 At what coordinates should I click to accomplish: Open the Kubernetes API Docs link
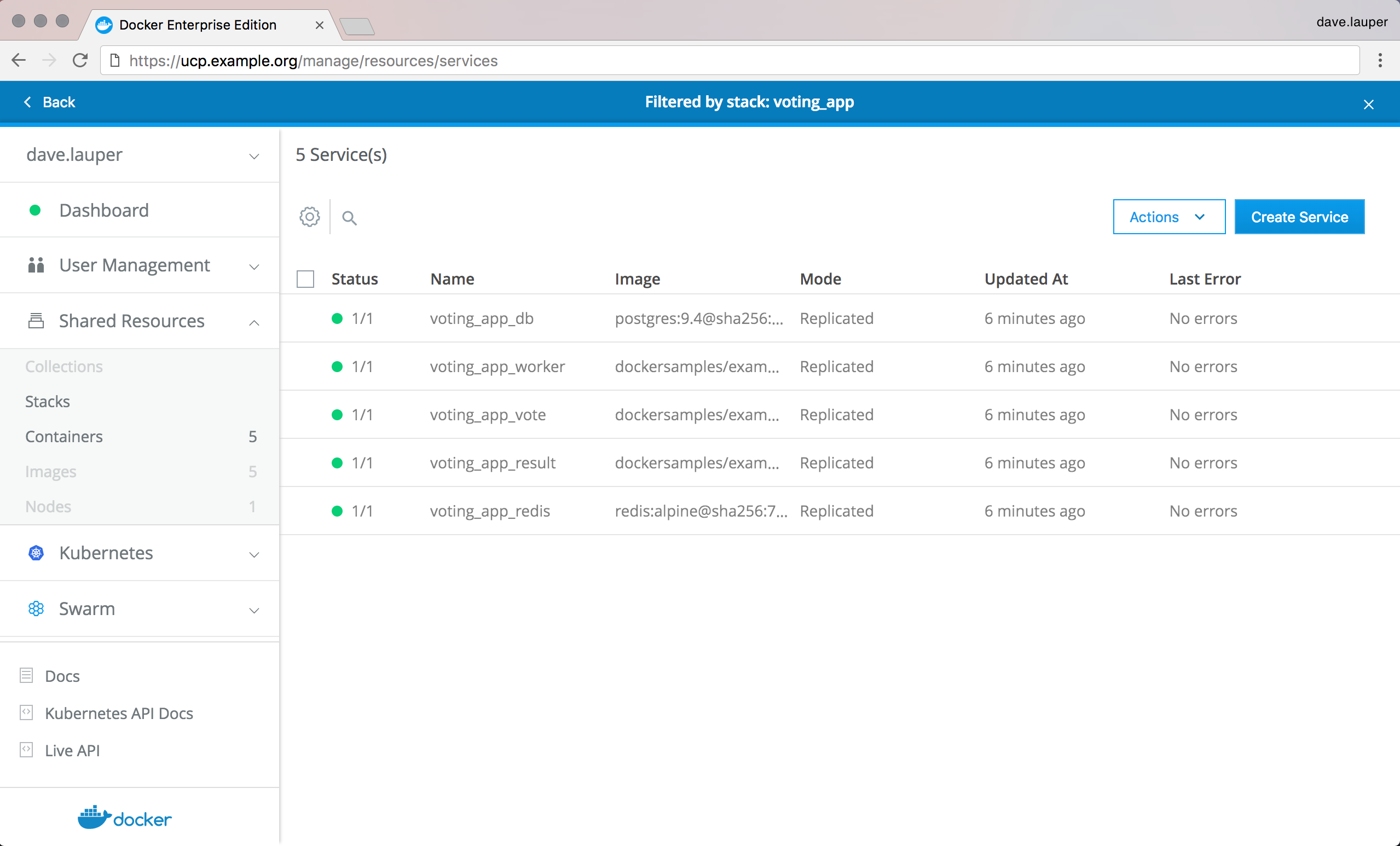click(x=119, y=713)
